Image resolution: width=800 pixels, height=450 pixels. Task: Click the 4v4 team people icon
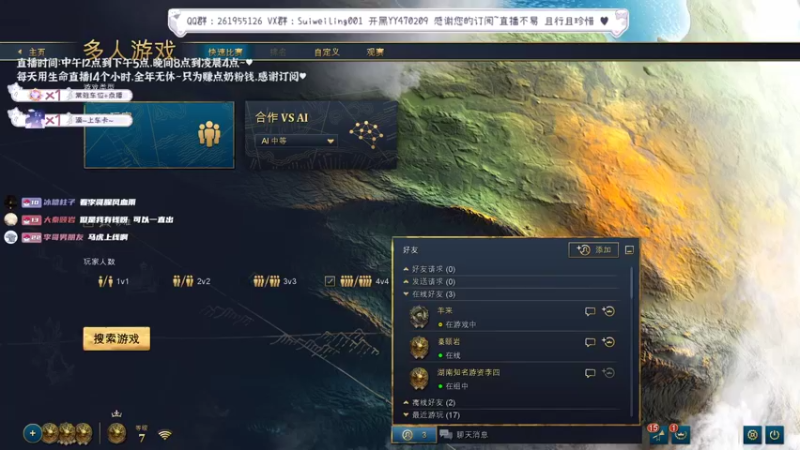[356, 281]
